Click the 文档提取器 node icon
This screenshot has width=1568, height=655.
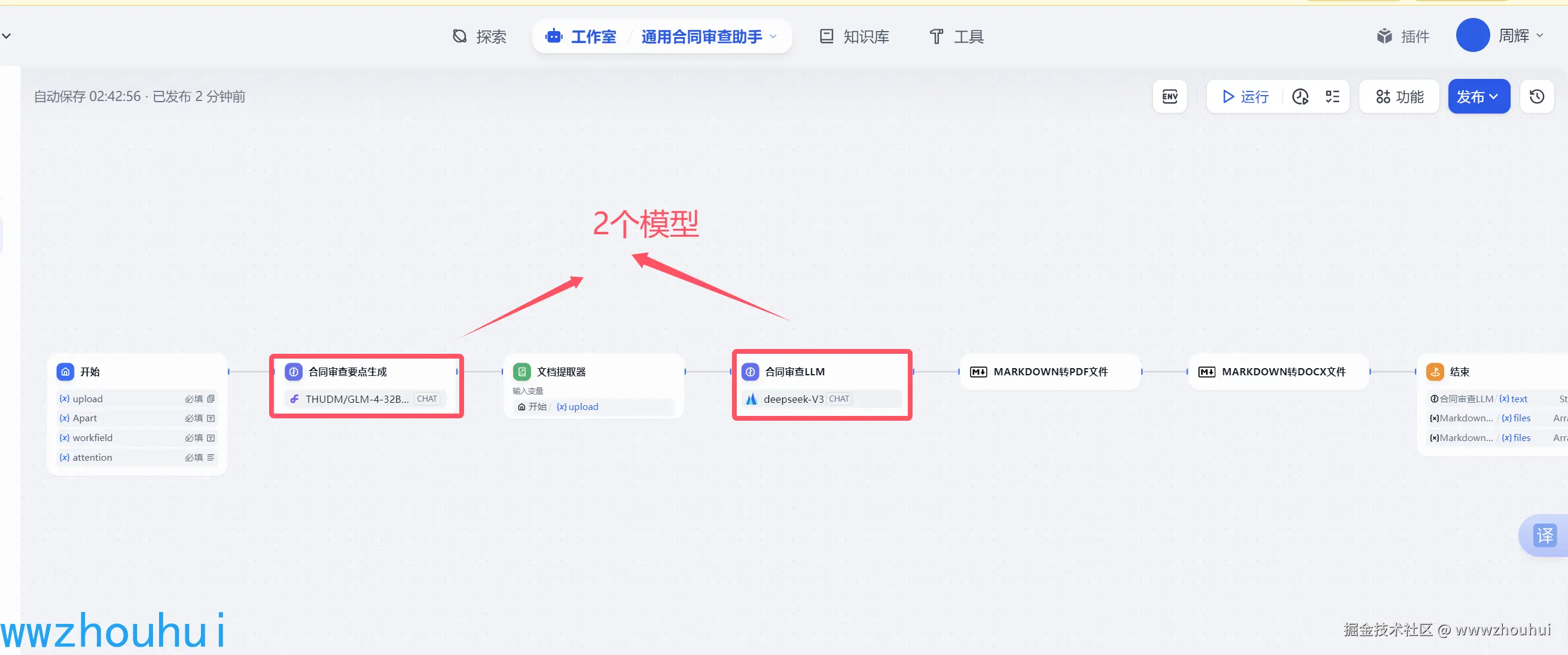tap(521, 372)
